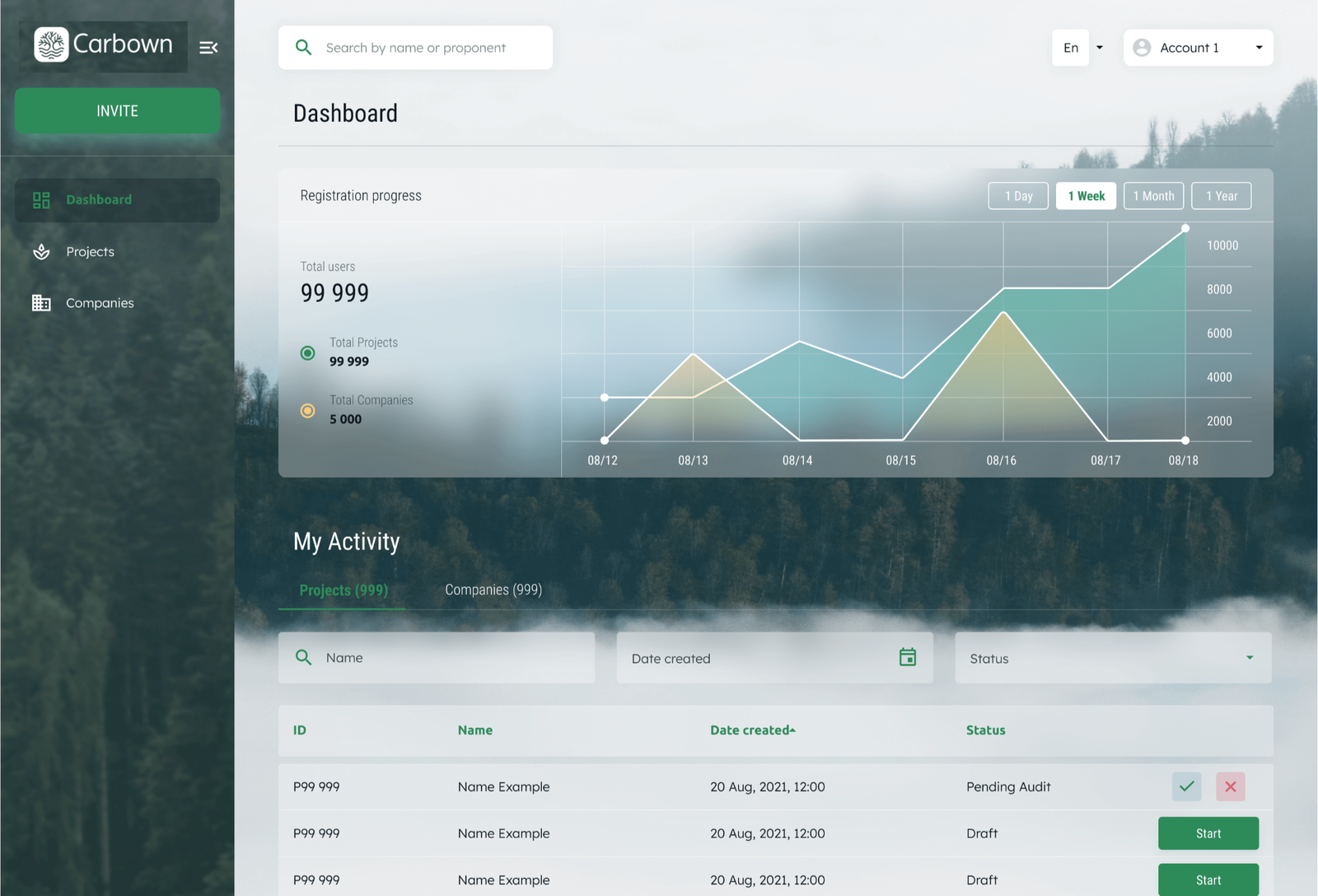Click the 08/18 data point on chart
Screen dimensions: 1318x896
tap(1185, 229)
